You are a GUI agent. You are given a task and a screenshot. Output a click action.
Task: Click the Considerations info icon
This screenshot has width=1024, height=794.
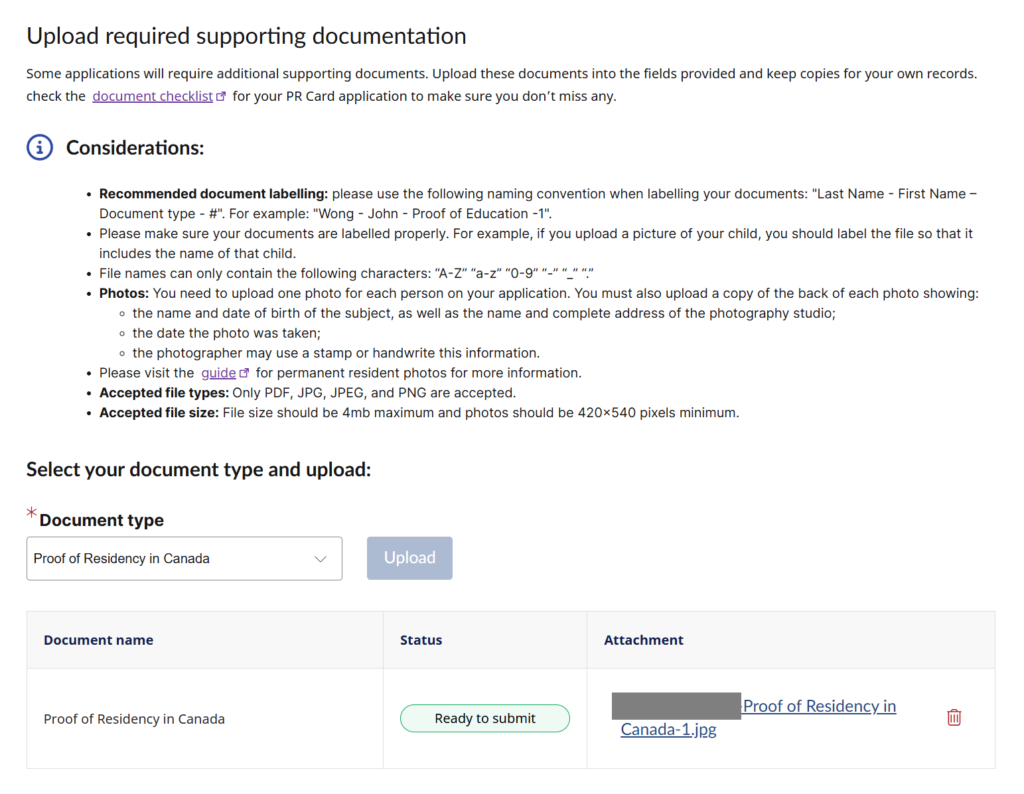[39, 148]
